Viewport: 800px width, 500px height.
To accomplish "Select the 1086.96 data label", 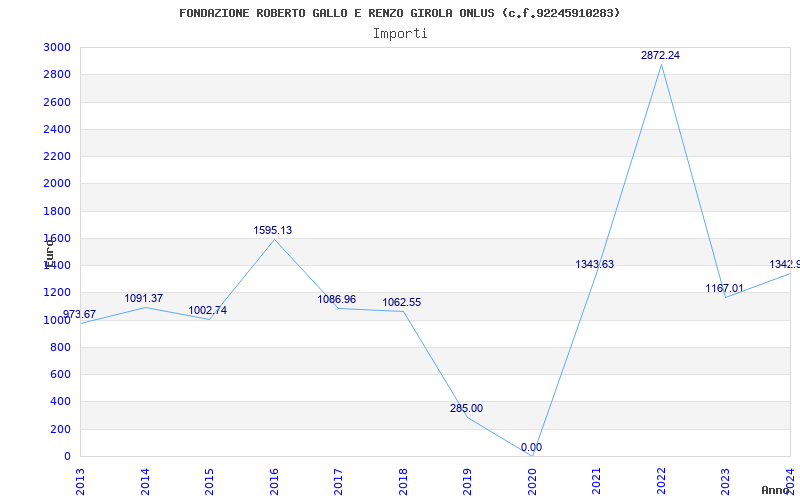I will [337, 299].
